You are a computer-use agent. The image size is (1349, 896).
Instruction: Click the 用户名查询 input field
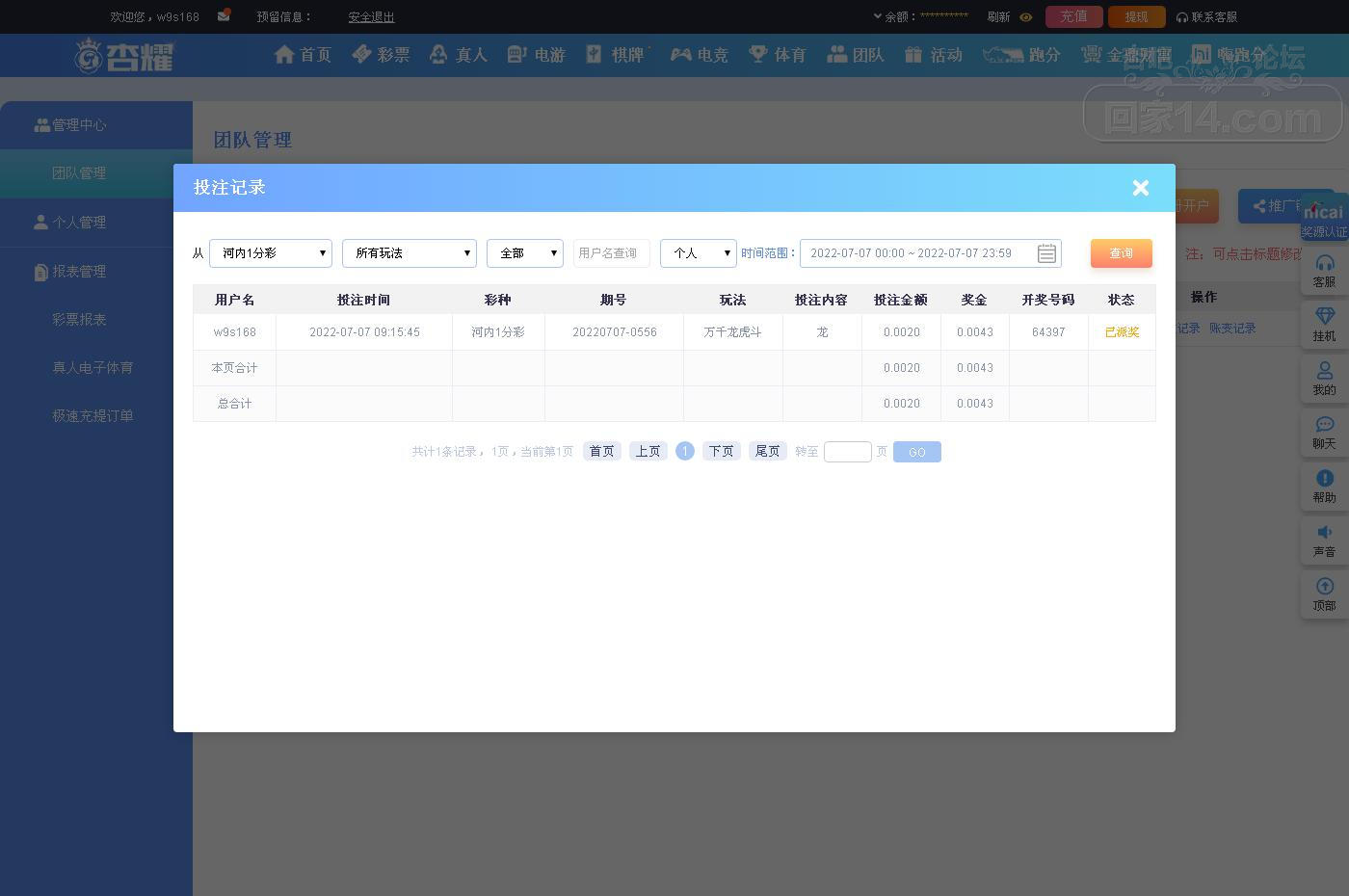612,253
